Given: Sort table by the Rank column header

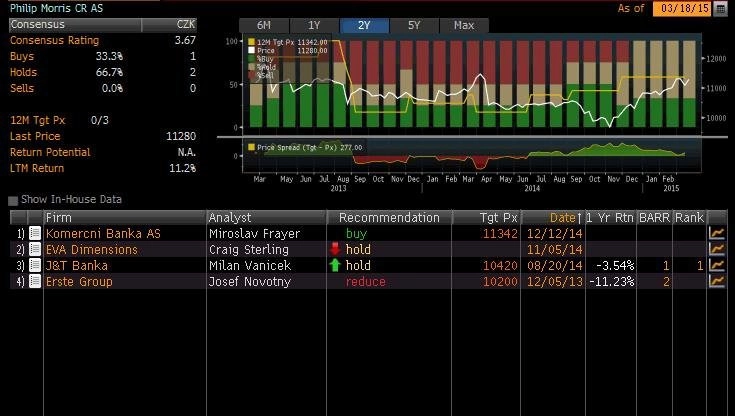Looking at the screenshot, I should [x=689, y=218].
